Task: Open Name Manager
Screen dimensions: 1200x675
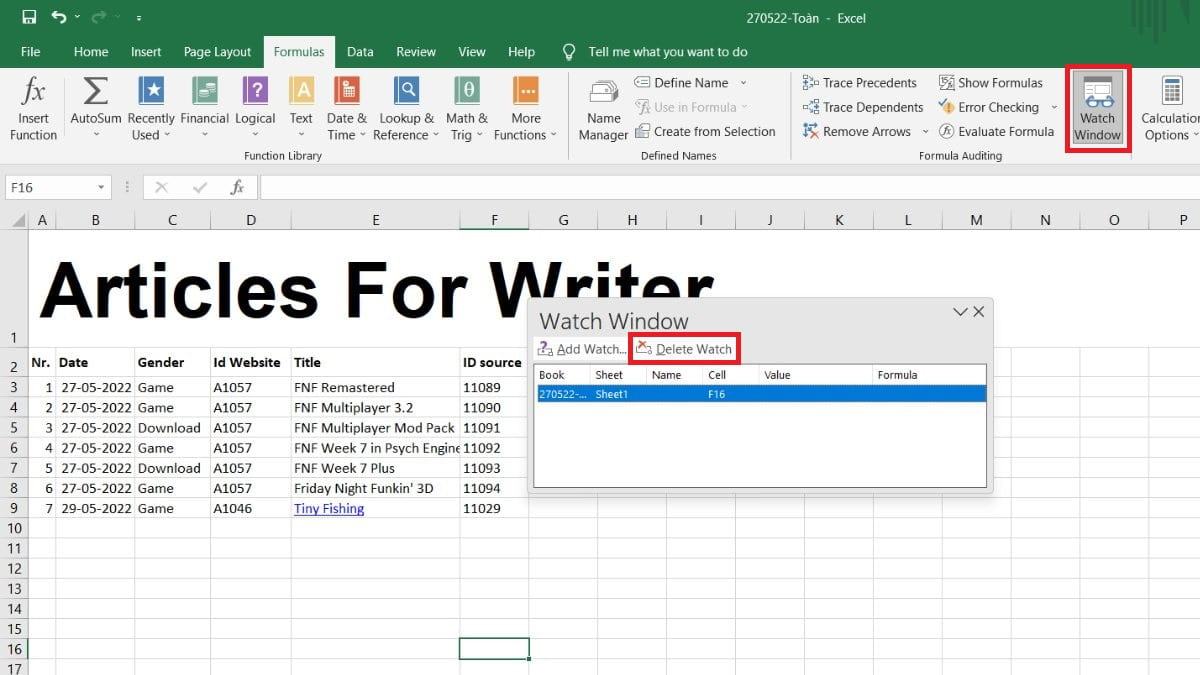Action: pyautogui.click(x=603, y=109)
